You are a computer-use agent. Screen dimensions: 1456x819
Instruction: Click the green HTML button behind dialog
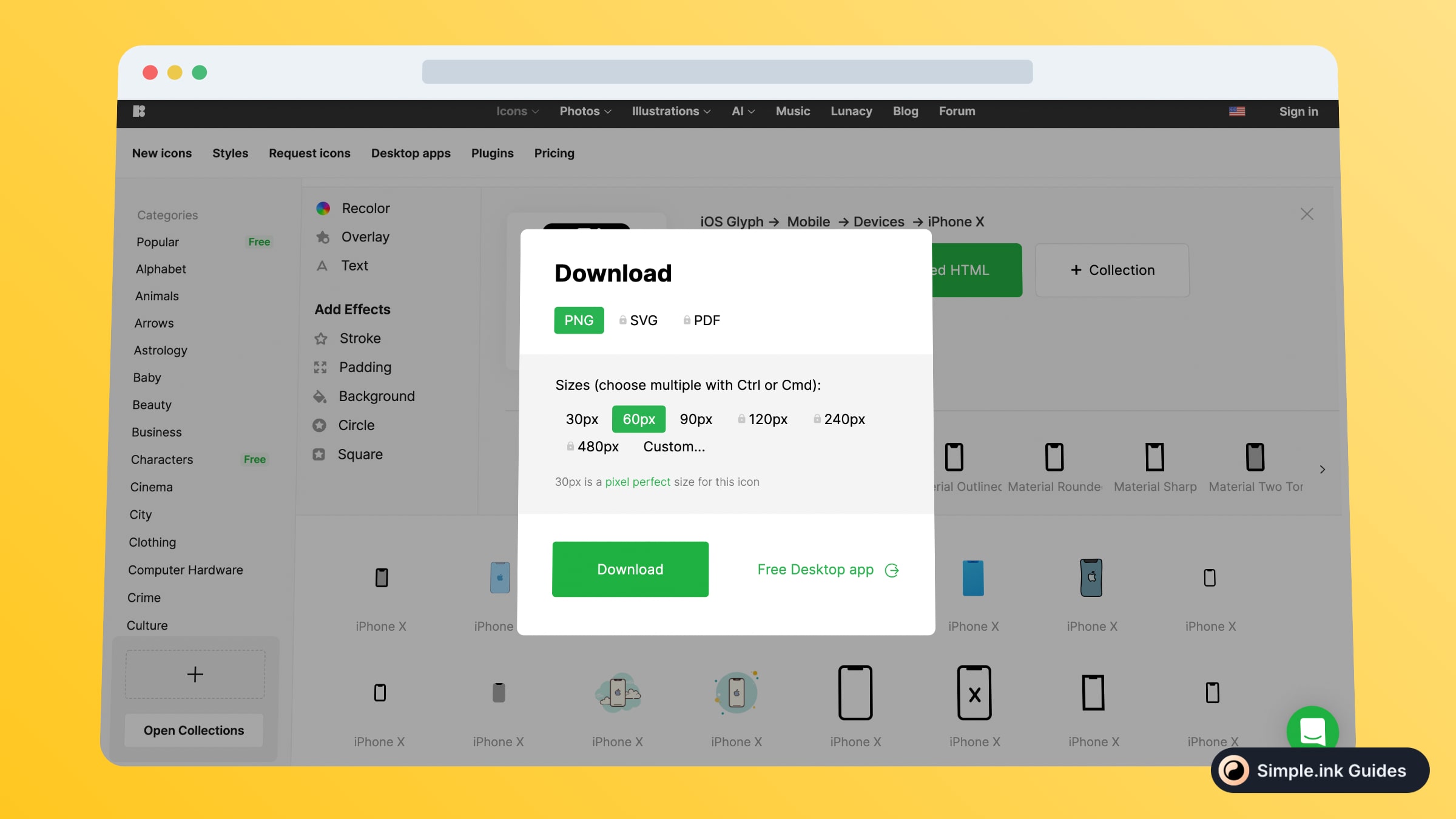click(977, 270)
